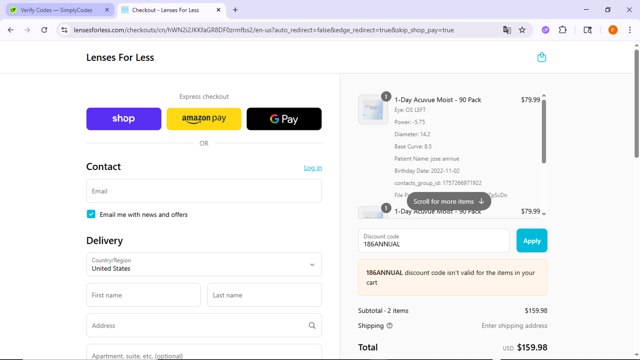Click the Base Curve: 8.5 detail
This screenshot has width=640, height=360.
click(x=413, y=147)
